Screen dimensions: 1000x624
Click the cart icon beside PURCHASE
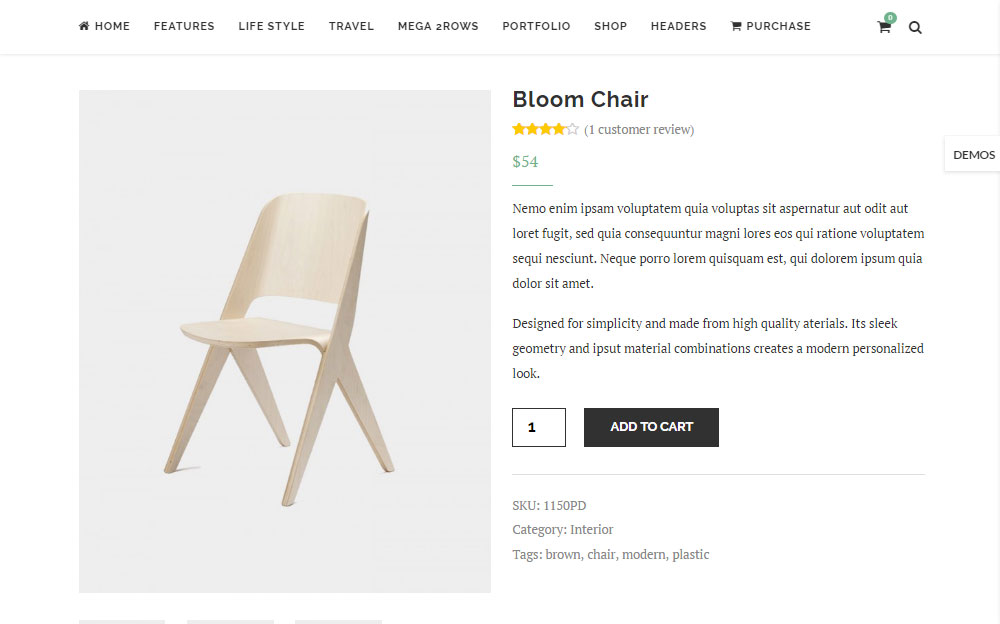[x=734, y=26]
